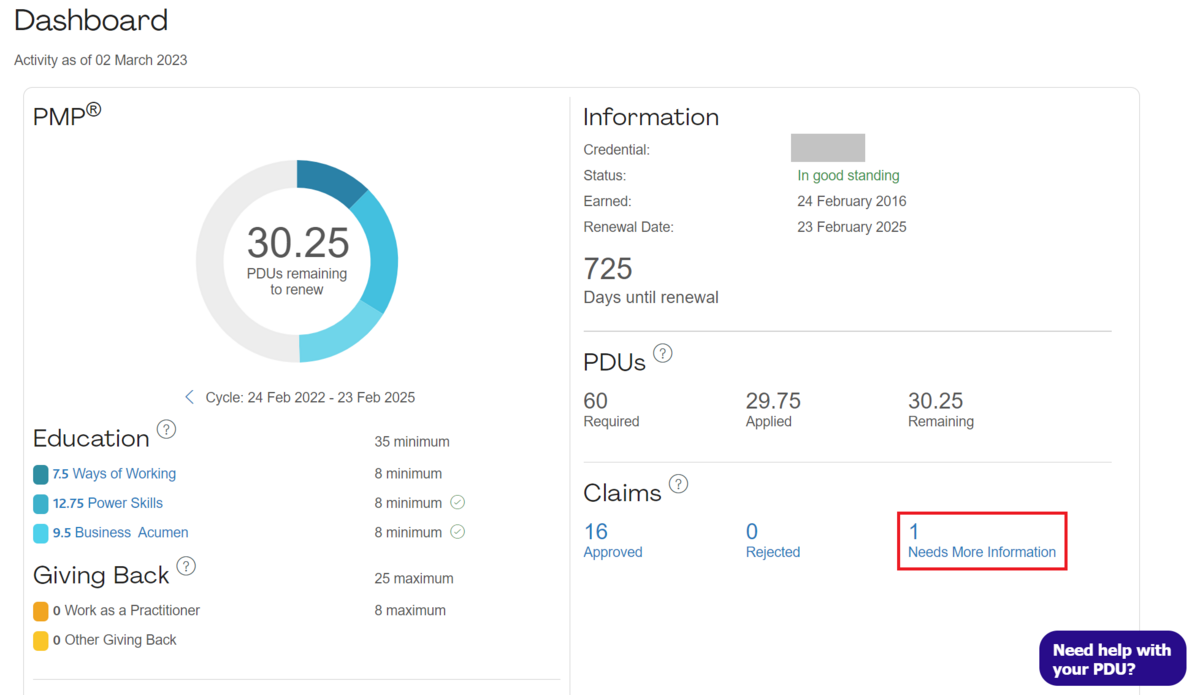
Task: Click the In good standing status text
Action: [x=848, y=175]
